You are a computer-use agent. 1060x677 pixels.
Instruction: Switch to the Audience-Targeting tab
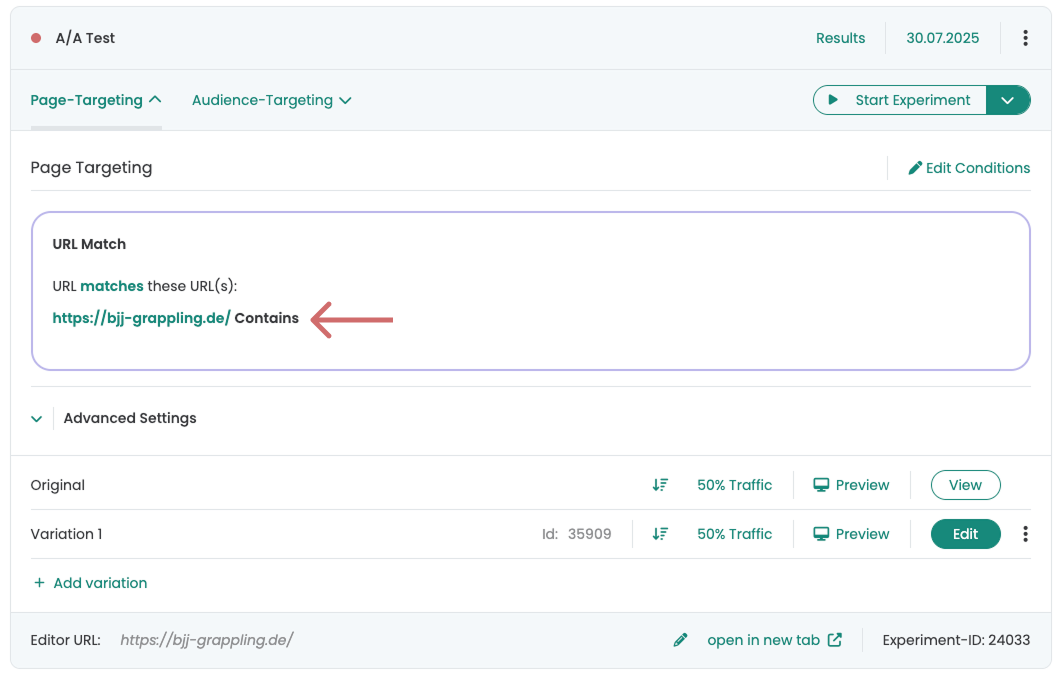271,100
